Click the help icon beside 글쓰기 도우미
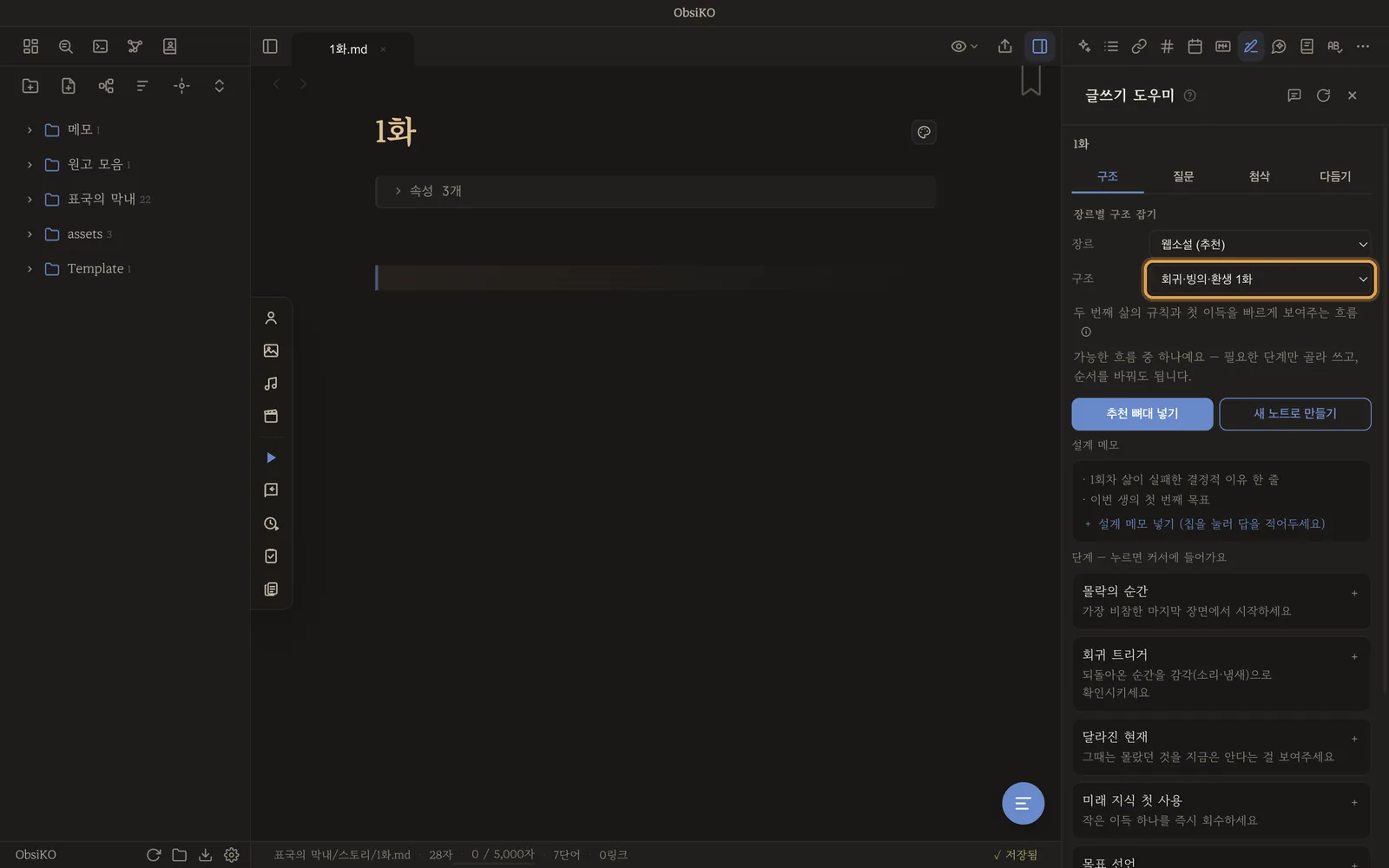 pyautogui.click(x=1190, y=95)
